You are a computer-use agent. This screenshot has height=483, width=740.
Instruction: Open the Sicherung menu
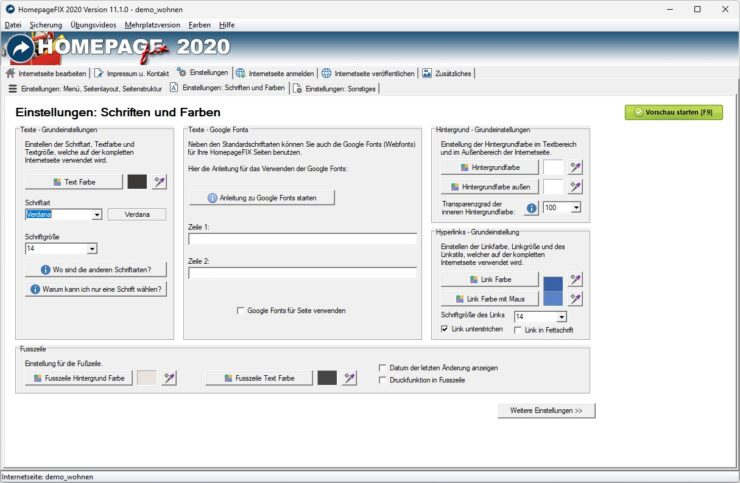(x=46, y=25)
